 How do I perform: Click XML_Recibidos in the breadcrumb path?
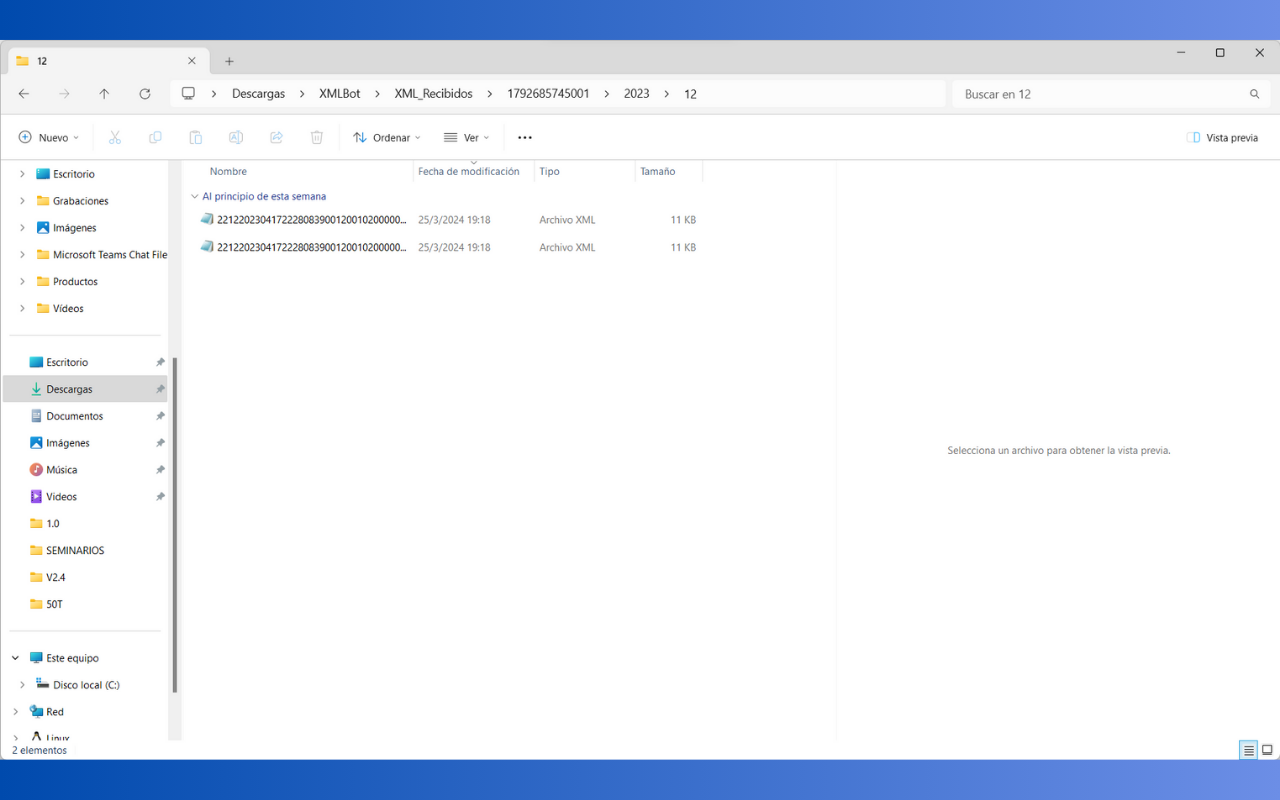433,94
